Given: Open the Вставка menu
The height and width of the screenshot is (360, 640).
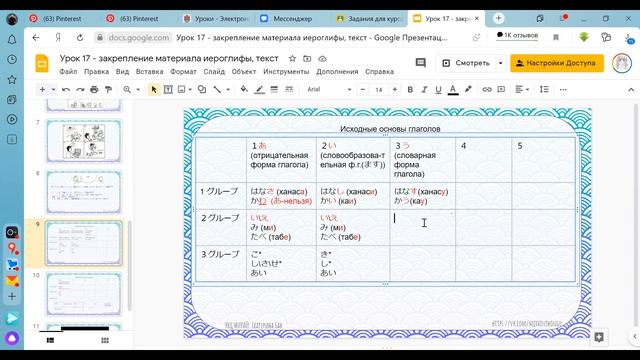Looking at the screenshot, I should [149, 71].
